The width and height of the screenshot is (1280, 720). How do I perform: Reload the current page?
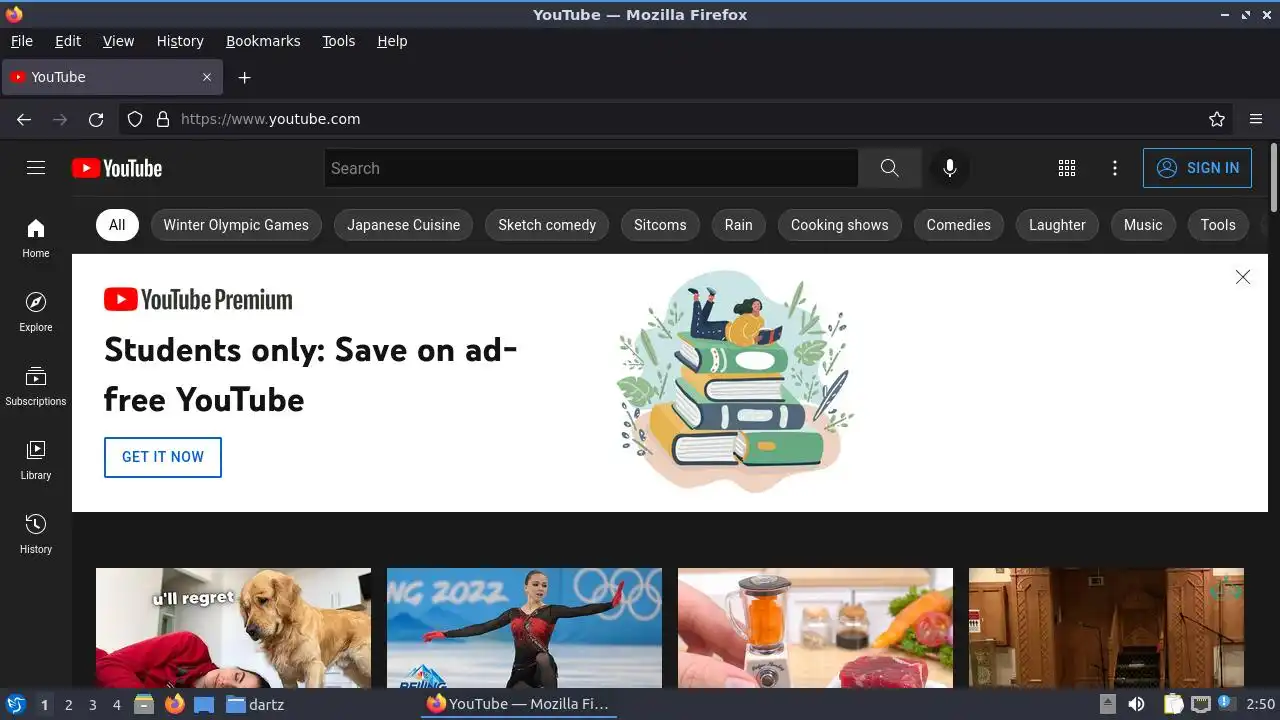[x=96, y=119]
